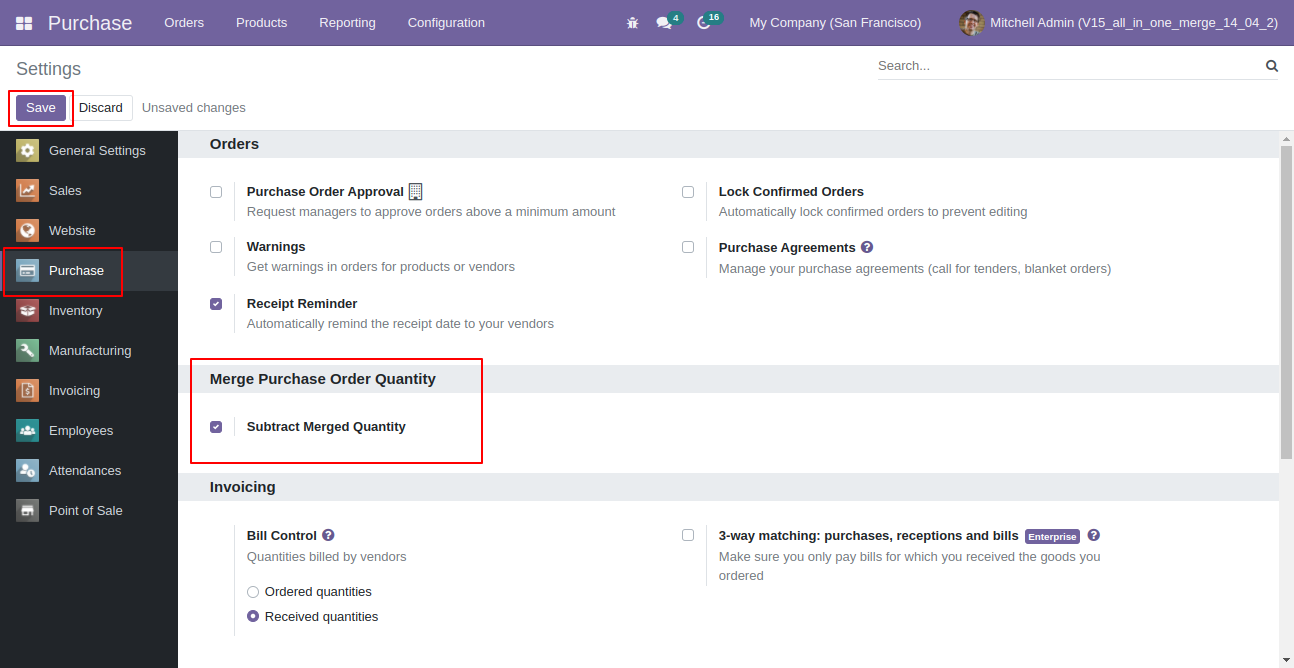This screenshot has height=668, width=1294.
Task: Click the Inventory box icon
Action: pos(27,311)
